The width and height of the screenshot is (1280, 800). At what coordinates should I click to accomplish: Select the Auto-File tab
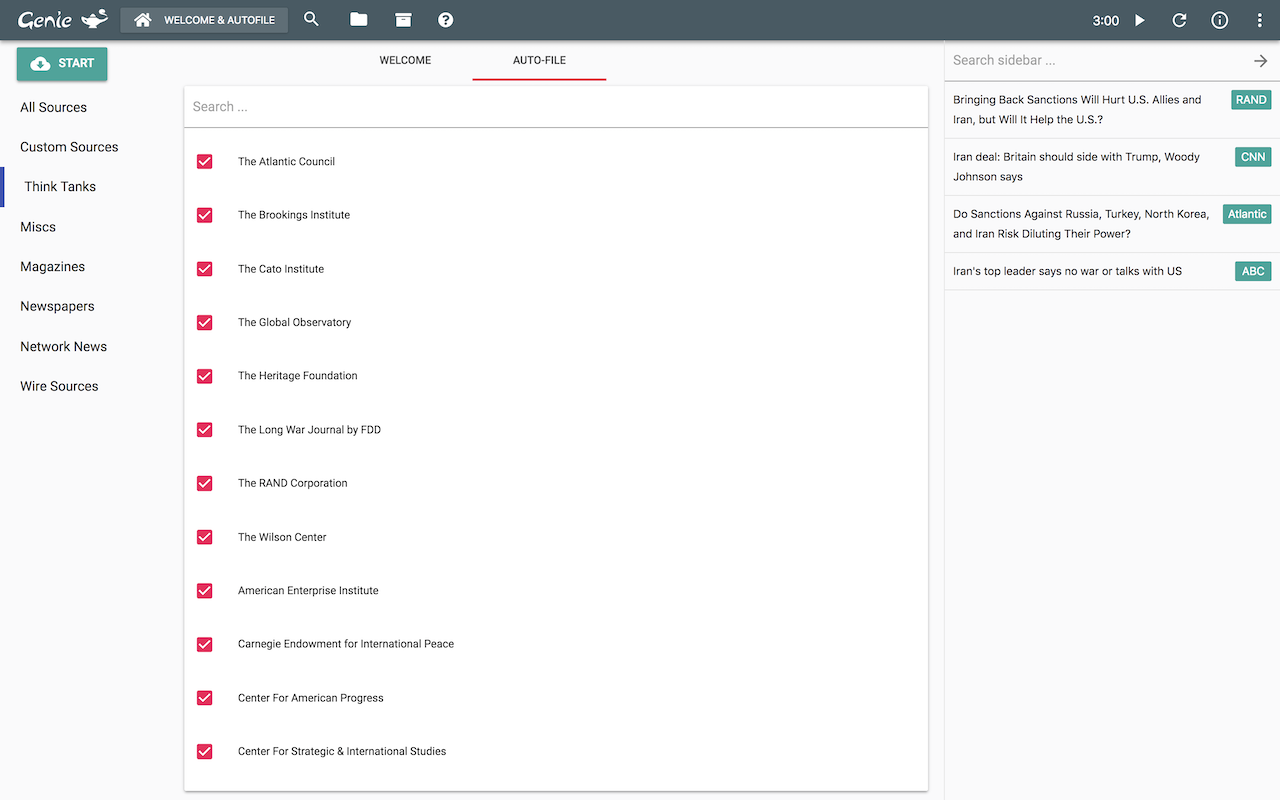click(539, 61)
